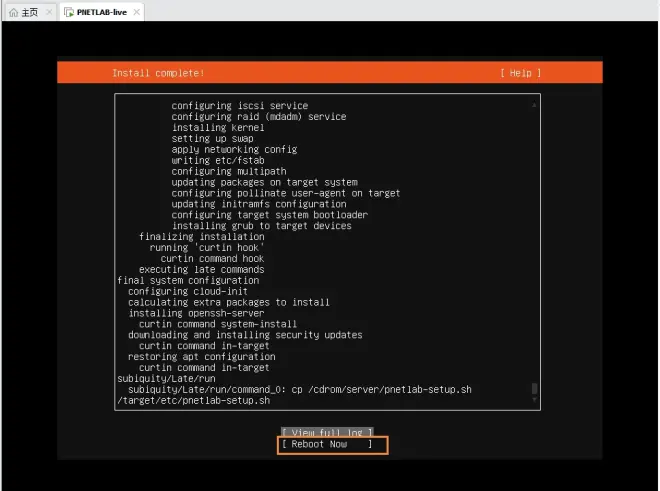Image resolution: width=660 pixels, height=491 pixels.
Task: Click 'calculating extra packages to install' line
Action: click(x=229, y=302)
